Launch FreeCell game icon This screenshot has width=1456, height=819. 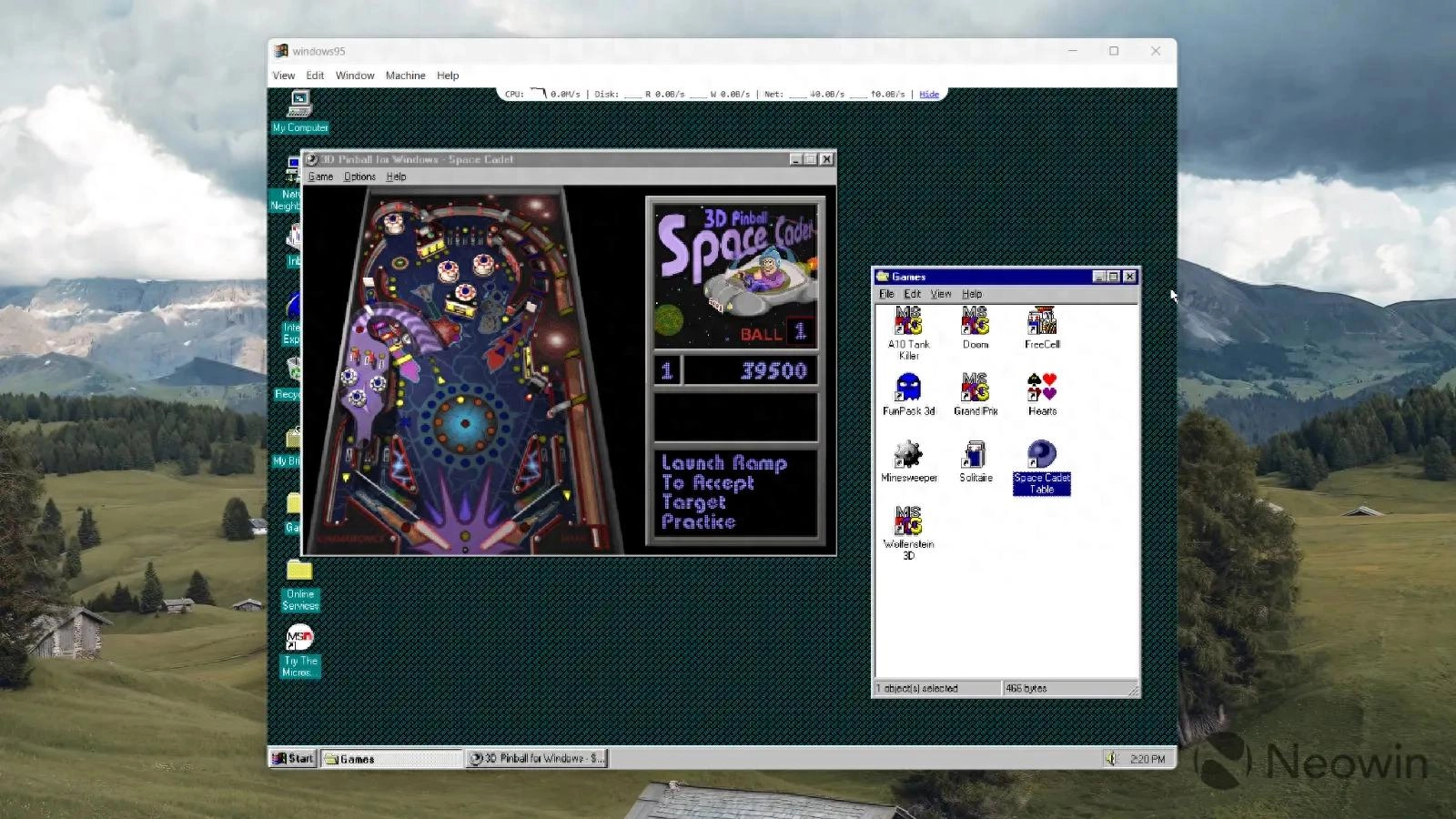click(x=1040, y=323)
